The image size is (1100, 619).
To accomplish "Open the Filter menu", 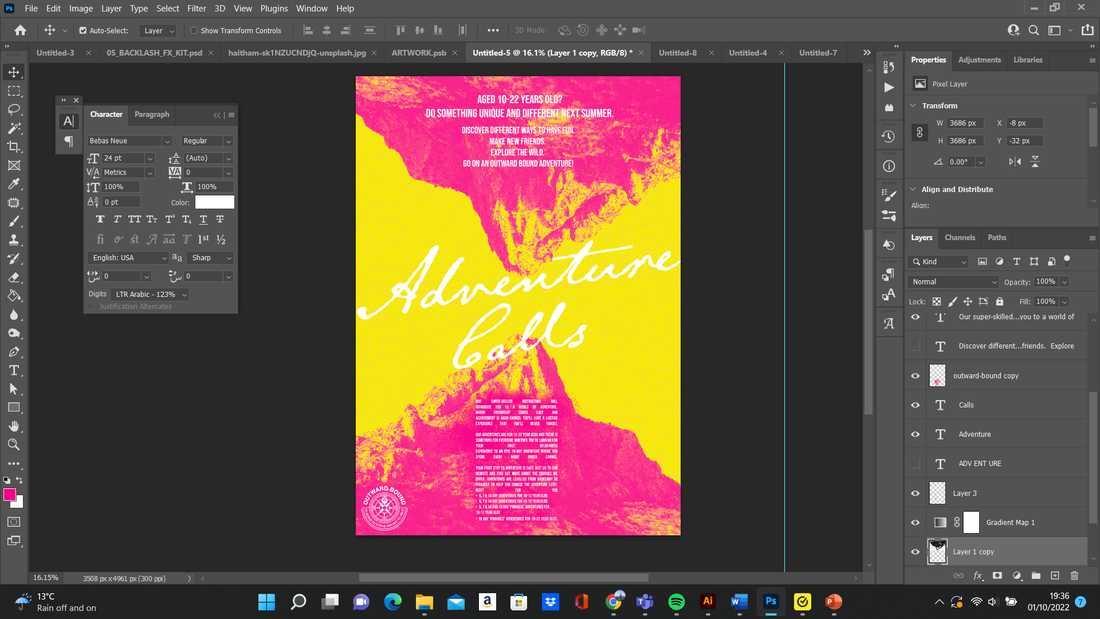I will click(x=196, y=8).
